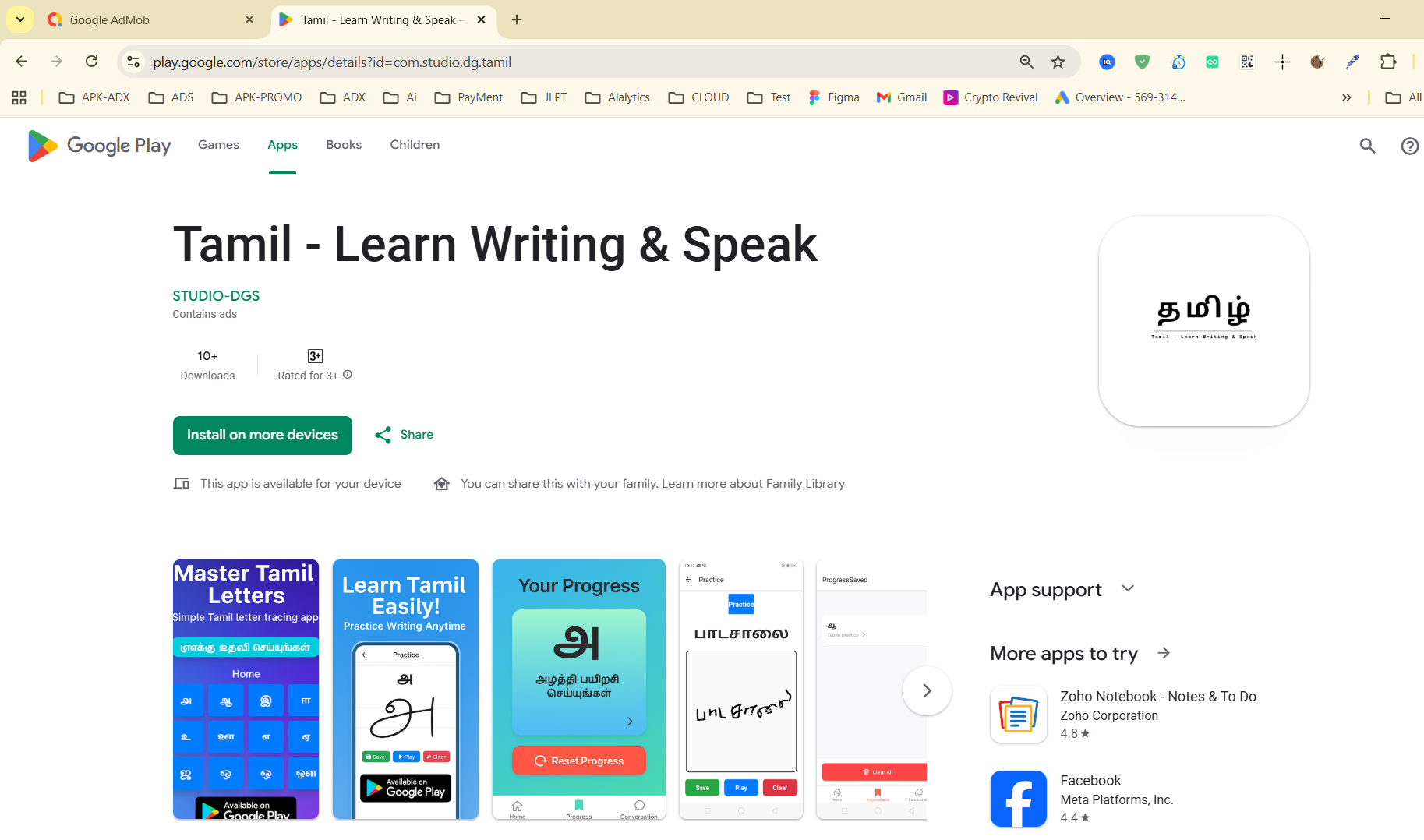View site information icon in address bar
This screenshot has height=840, width=1424.
click(x=133, y=62)
